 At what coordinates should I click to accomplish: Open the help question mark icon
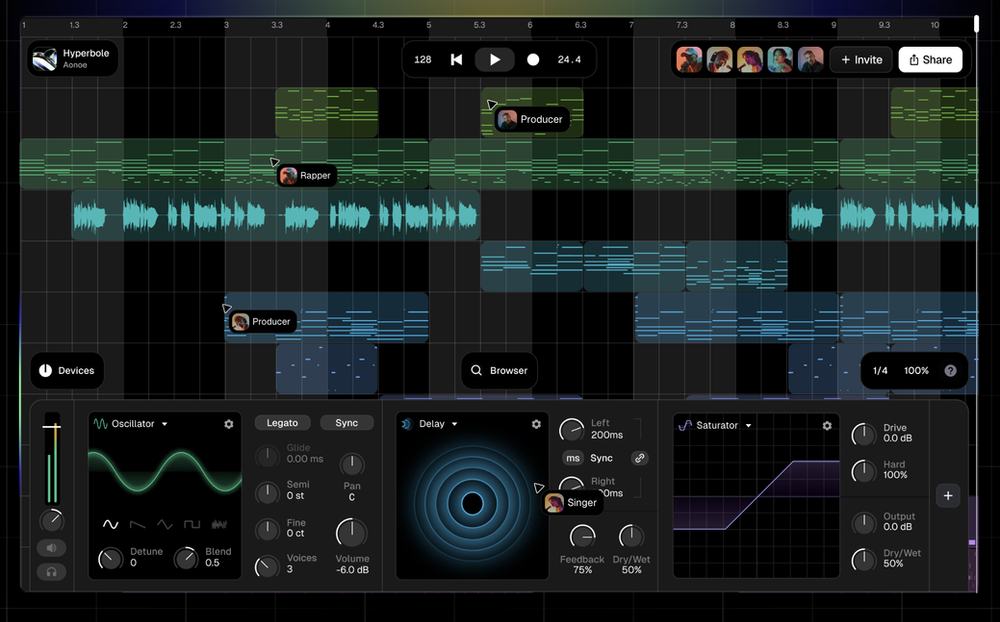point(950,371)
